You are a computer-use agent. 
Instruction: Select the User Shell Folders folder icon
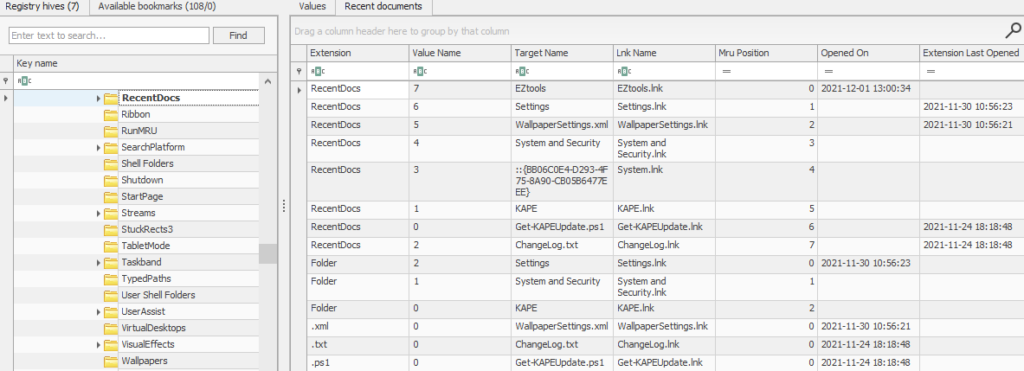coord(110,295)
